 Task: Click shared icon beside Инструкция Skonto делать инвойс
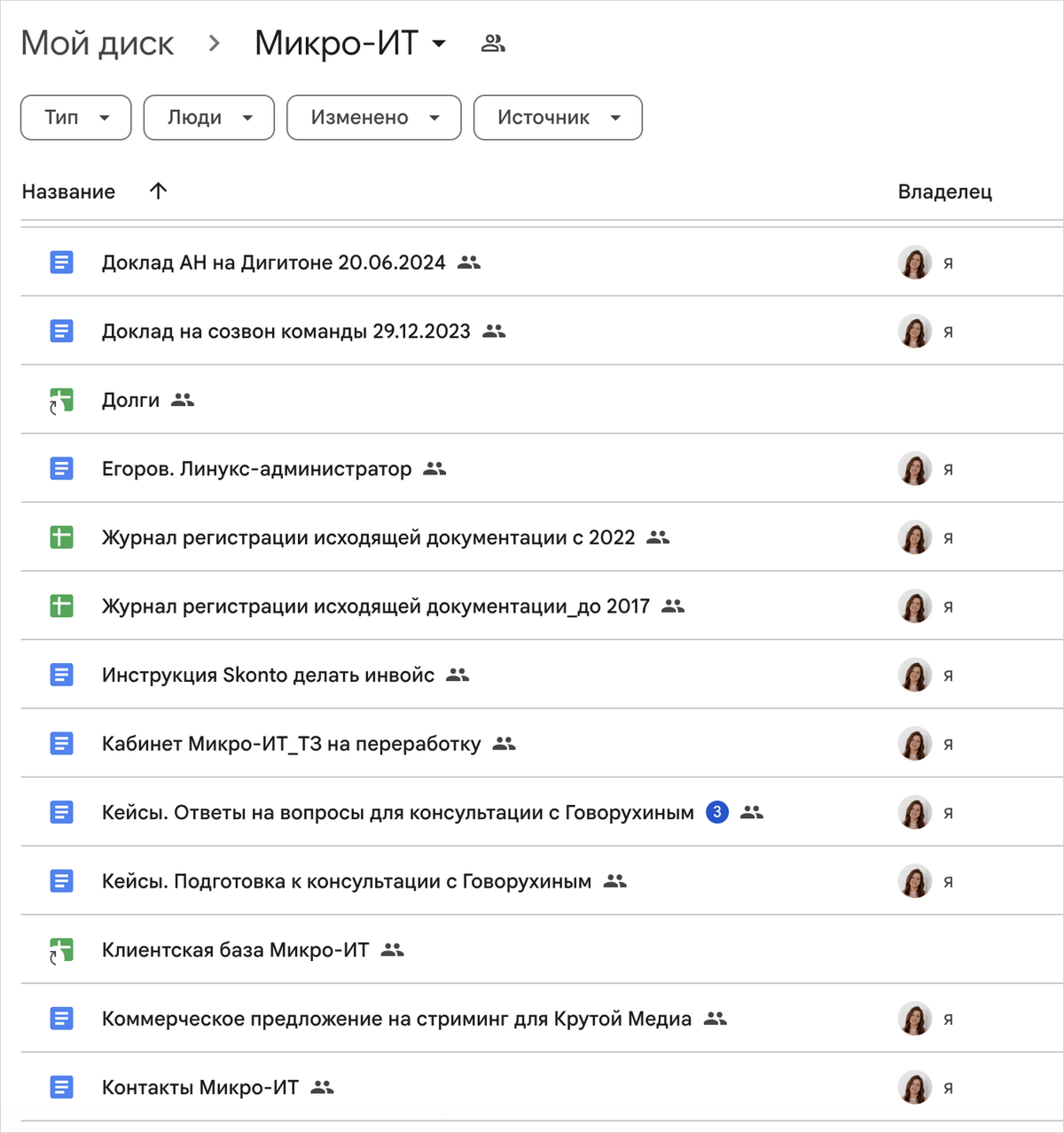[458, 675]
